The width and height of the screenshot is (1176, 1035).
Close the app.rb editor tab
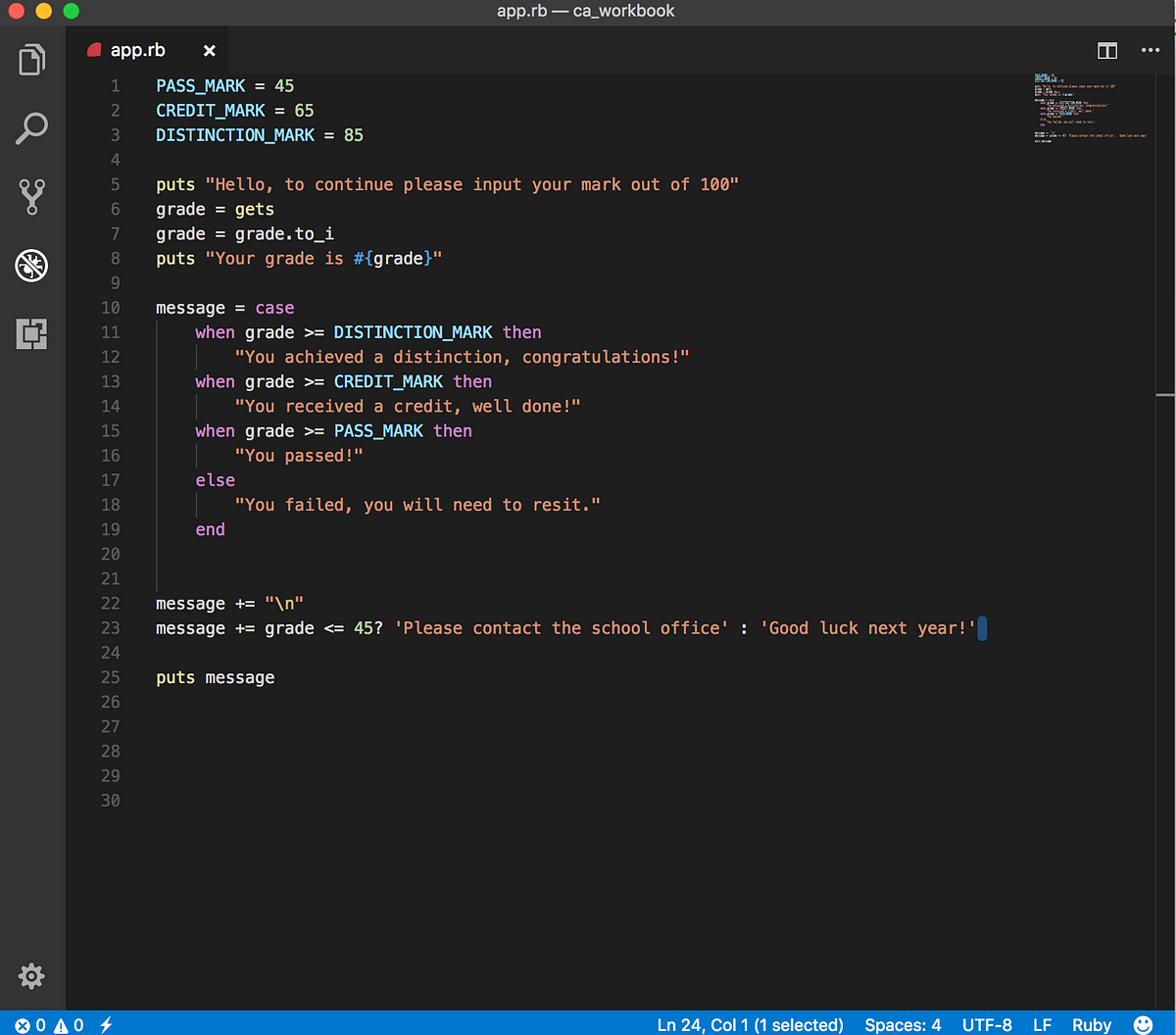(x=209, y=51)
